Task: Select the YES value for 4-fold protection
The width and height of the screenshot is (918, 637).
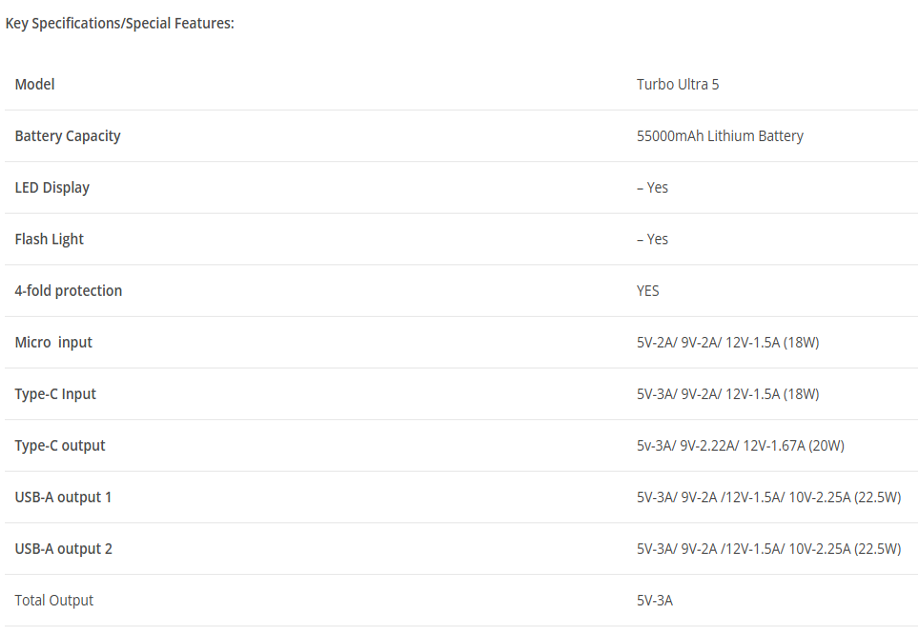Action: pos(648,291)
